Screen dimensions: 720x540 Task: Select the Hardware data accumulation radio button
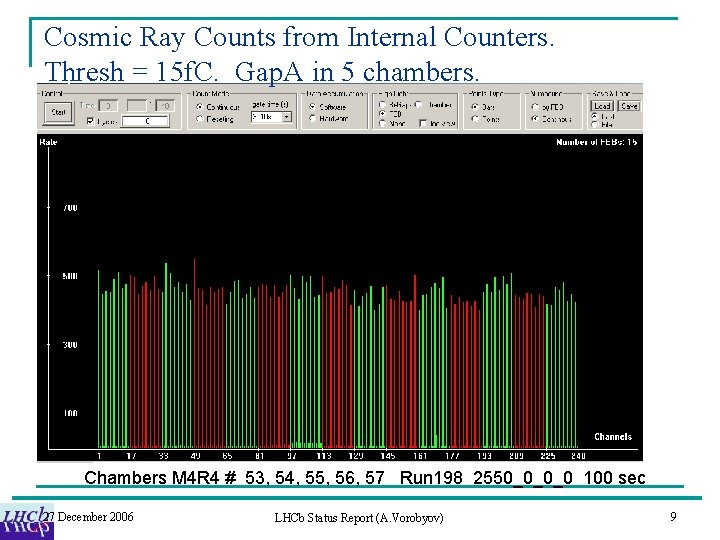[312, 118]
